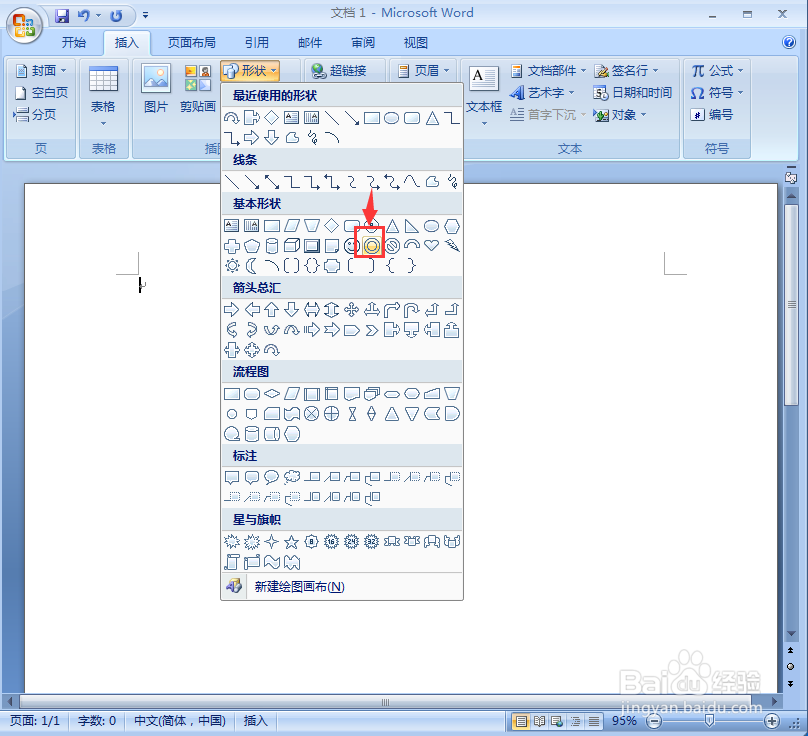Open the Page Layout (页面布局) tab
Viewport: 808px width, 736px height.
click(192, 43)
